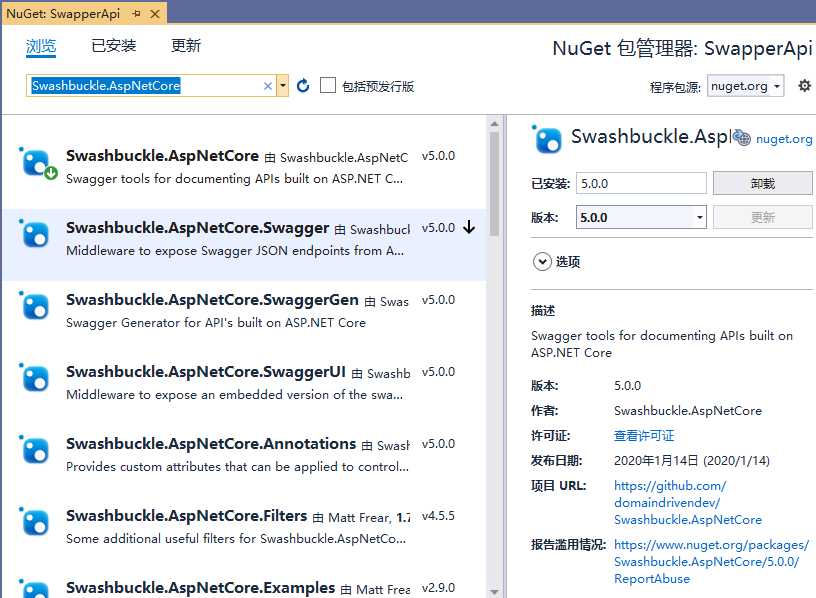The width and height of the screenshot is (816, 598).
Task: Open the 查看许可证 license link
Action: tap(644, 436)
